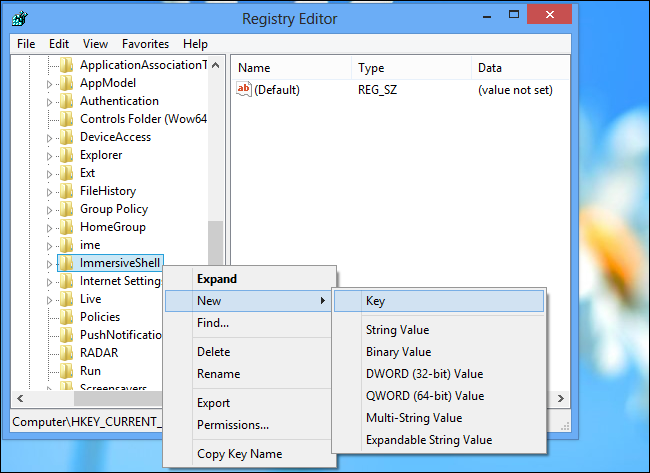Open the Favorites menu
Image resolution: width=650 pixels, height=473 pixels.
(x=146, y=44)
